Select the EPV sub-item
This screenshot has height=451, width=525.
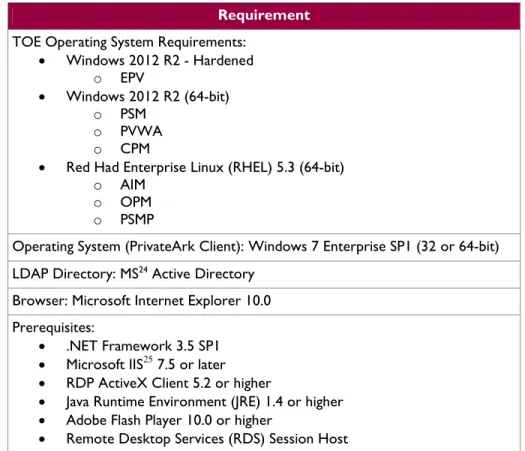132,78
